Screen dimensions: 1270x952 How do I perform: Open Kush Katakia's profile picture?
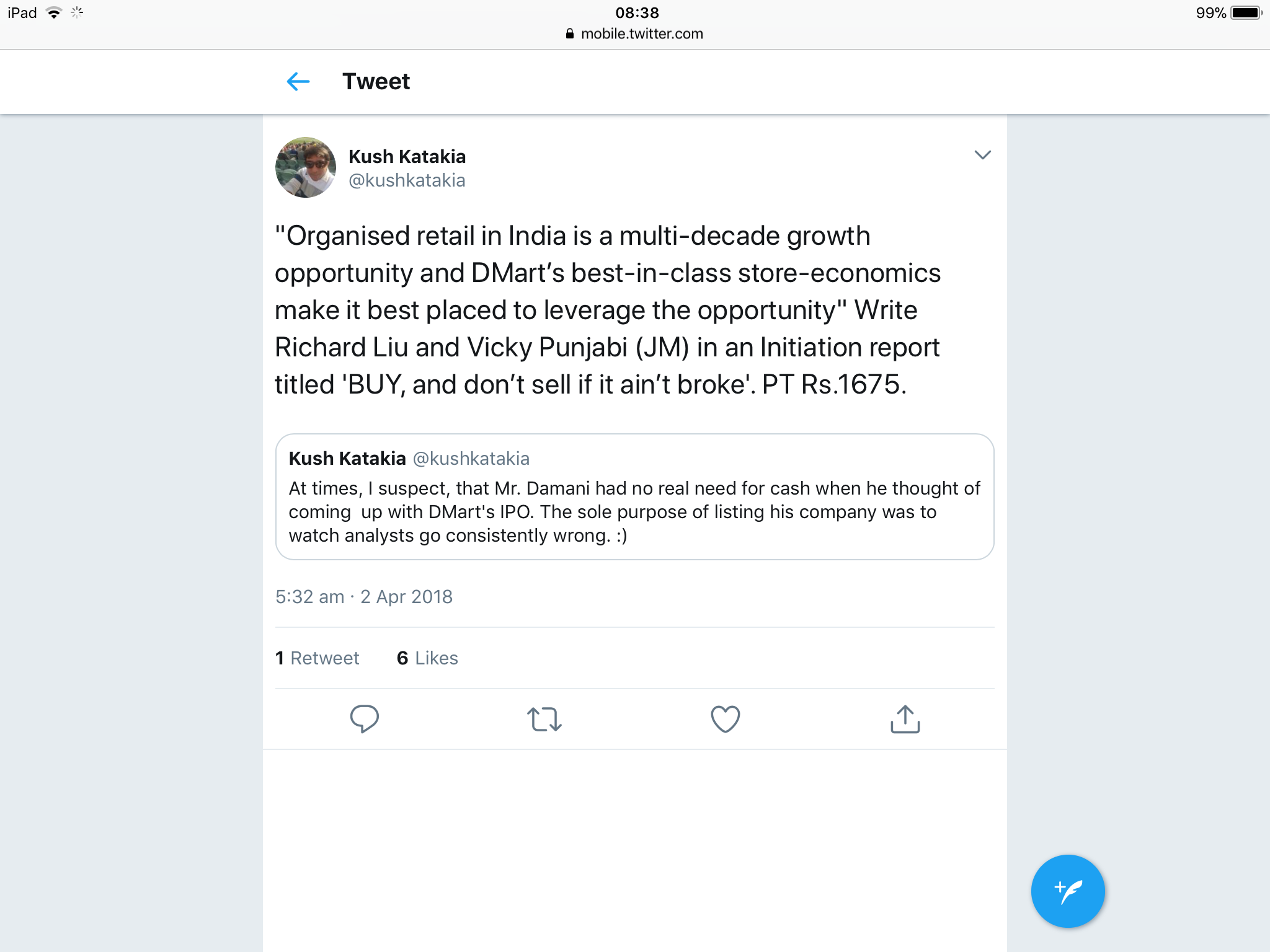coord(306,167)
